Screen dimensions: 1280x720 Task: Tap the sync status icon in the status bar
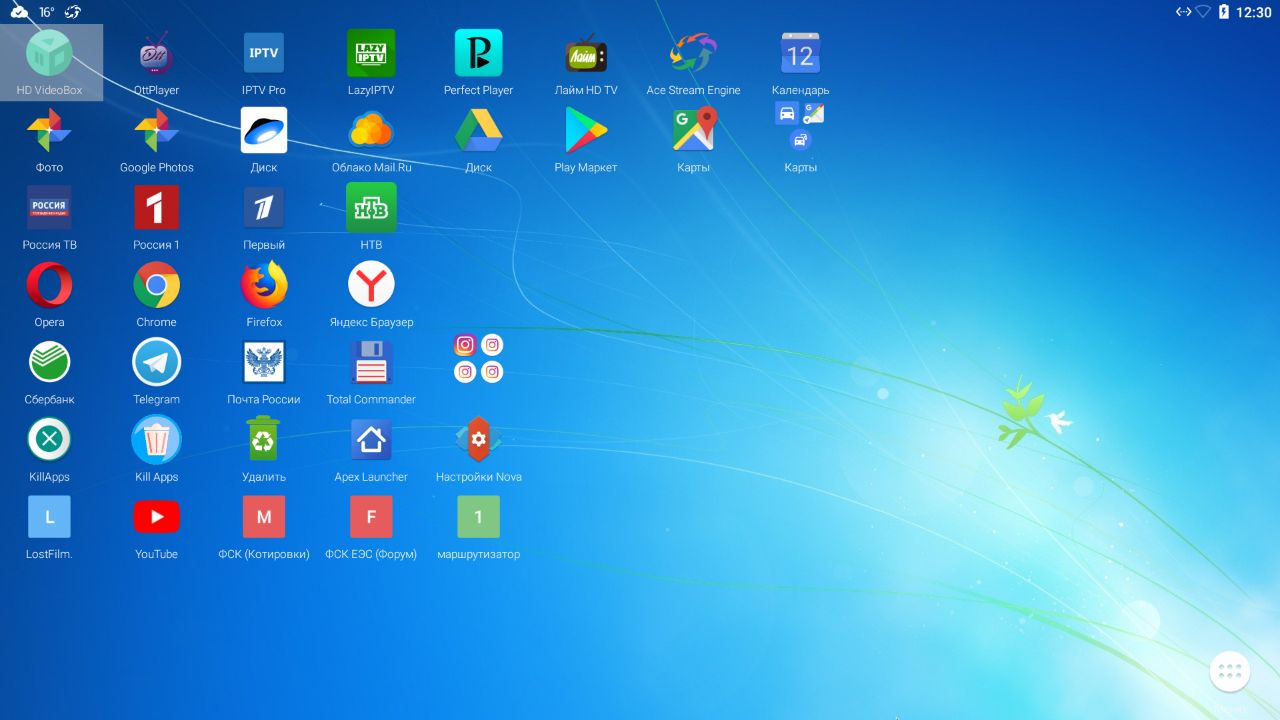point(72,12)
